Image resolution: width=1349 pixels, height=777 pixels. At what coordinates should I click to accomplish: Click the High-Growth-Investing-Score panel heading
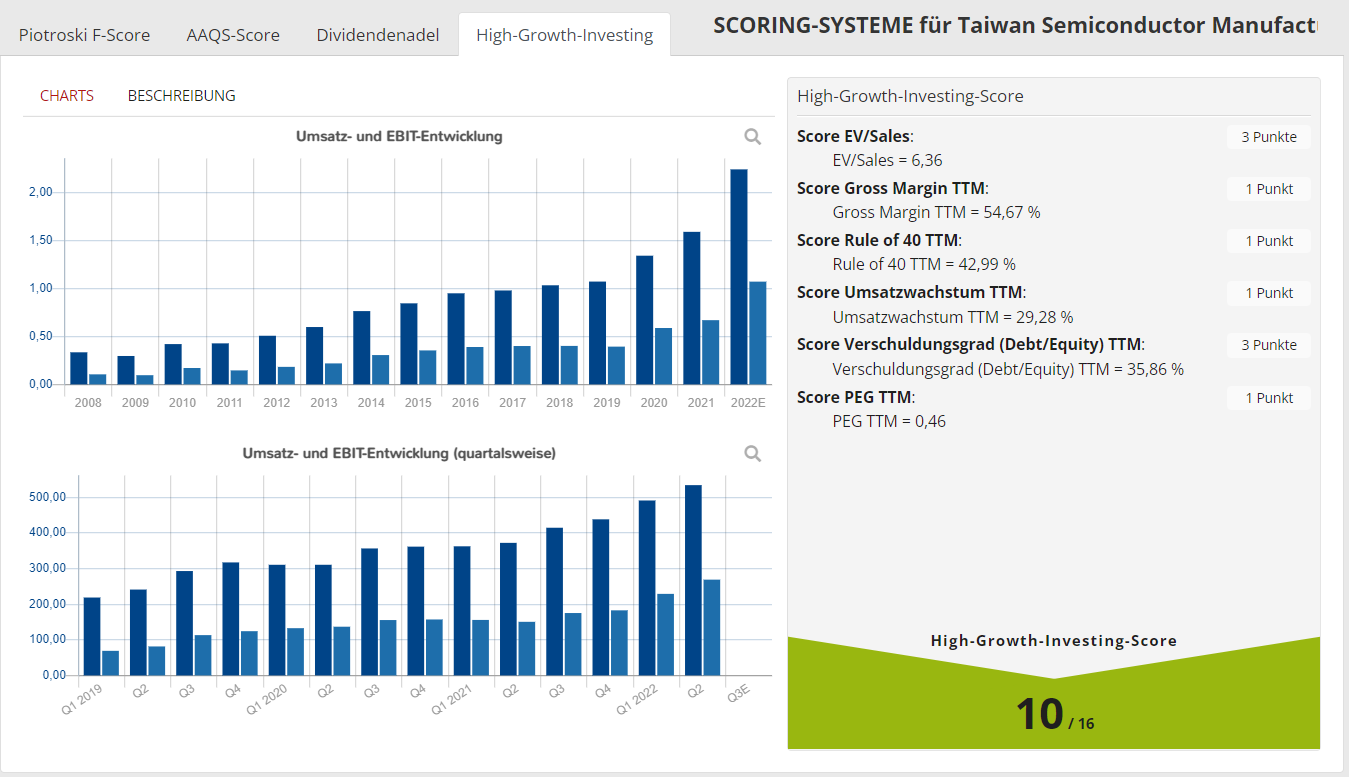[x=910, y=97]
